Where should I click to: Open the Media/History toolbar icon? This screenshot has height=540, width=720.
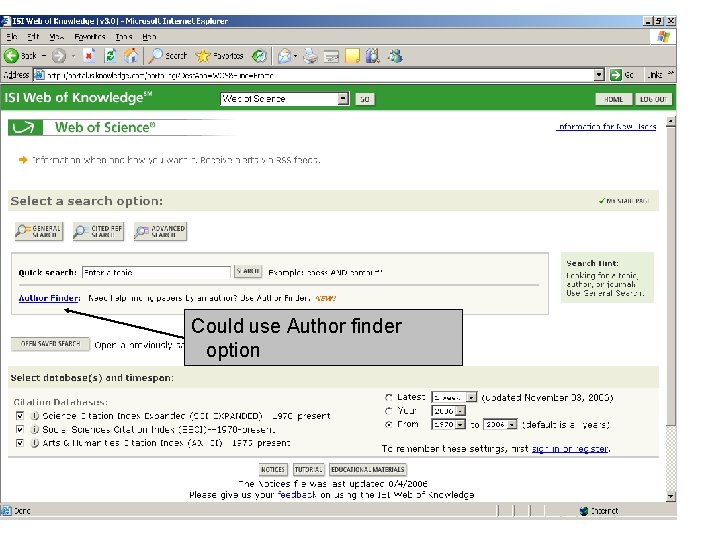coord(259,56)
